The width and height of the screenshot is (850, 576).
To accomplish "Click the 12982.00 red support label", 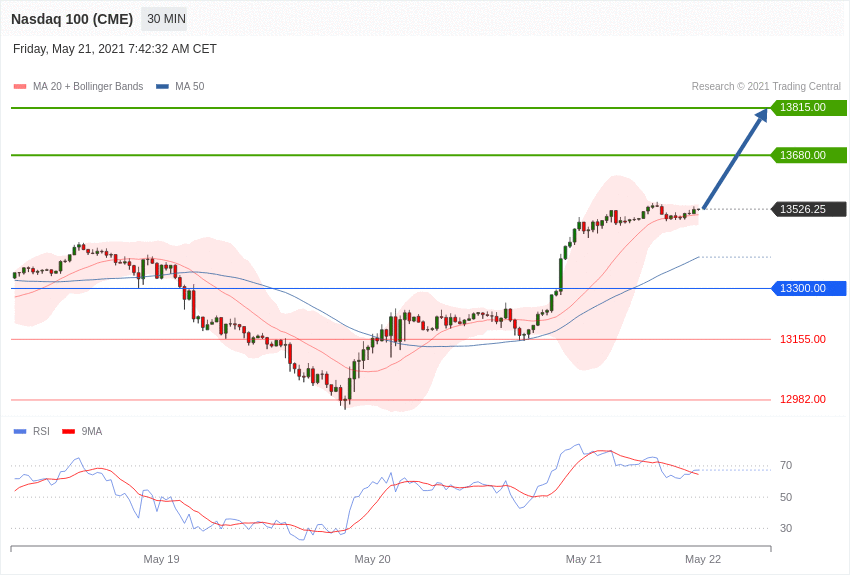I will pyautogui.click(x=803, y=399).
